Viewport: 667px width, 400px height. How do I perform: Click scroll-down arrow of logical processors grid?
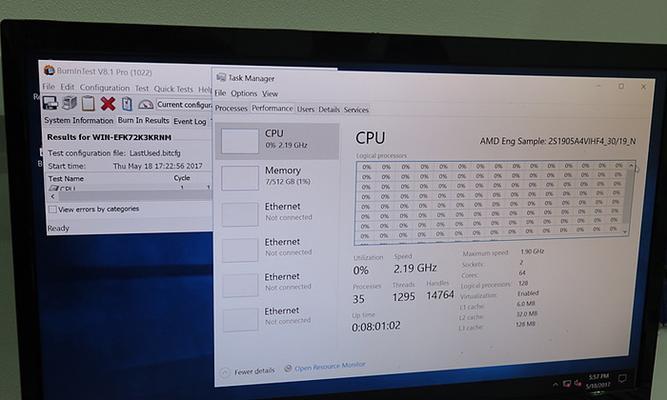click(625, 232)
